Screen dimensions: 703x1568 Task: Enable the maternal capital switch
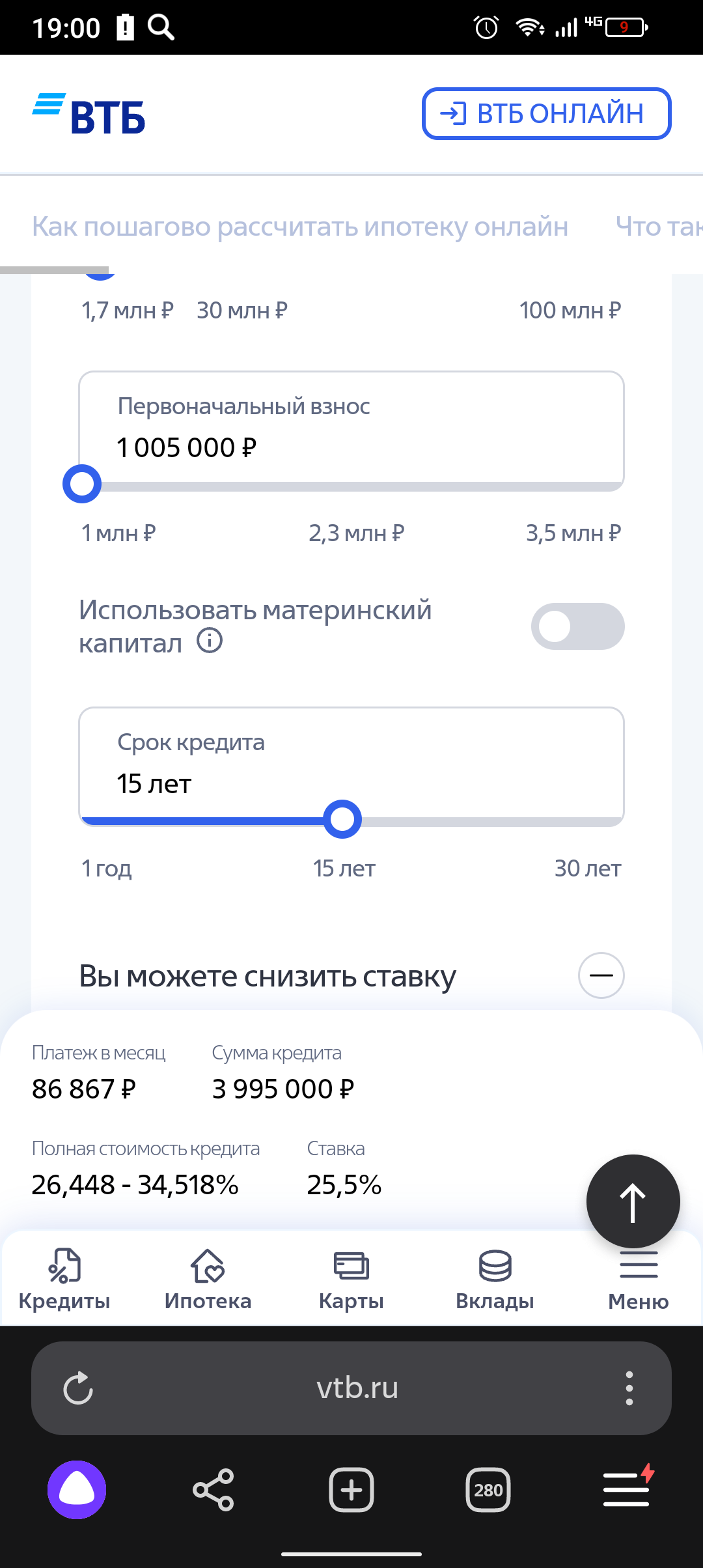[577, 626]
